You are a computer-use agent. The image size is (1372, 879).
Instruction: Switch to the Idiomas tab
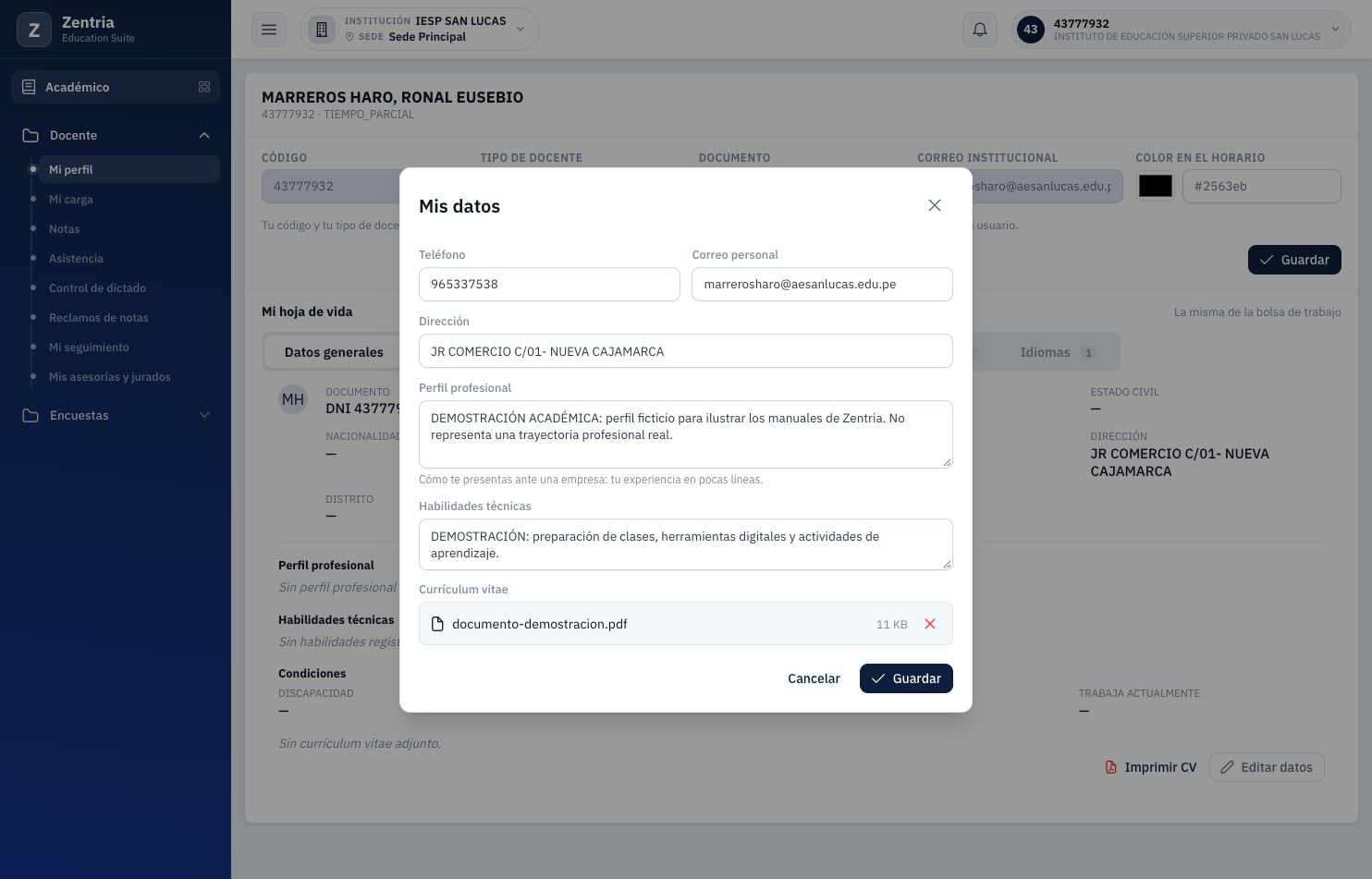pyautogui.click(x=1057, y=352)
